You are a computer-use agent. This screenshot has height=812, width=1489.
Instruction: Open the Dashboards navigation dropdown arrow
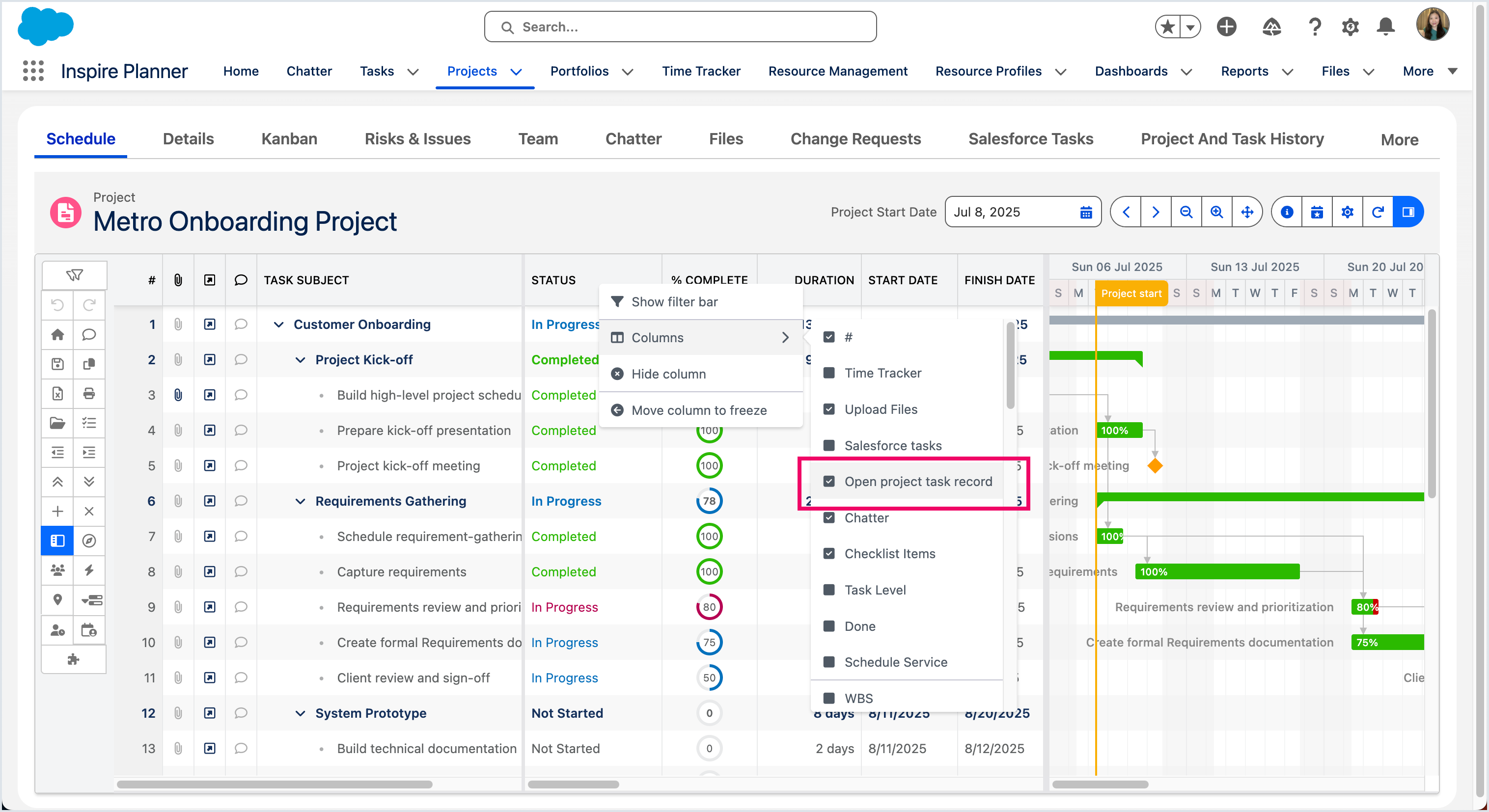tap(1186, 72)
